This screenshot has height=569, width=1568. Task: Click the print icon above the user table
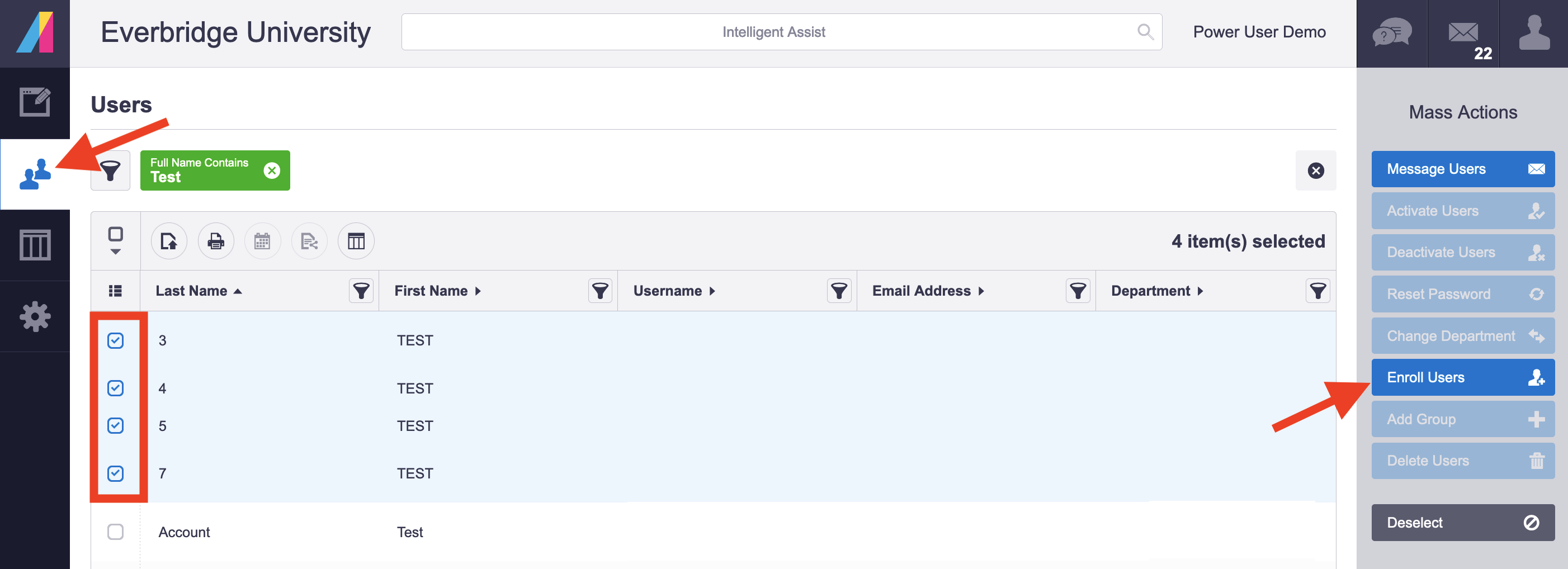pos(216,240)
